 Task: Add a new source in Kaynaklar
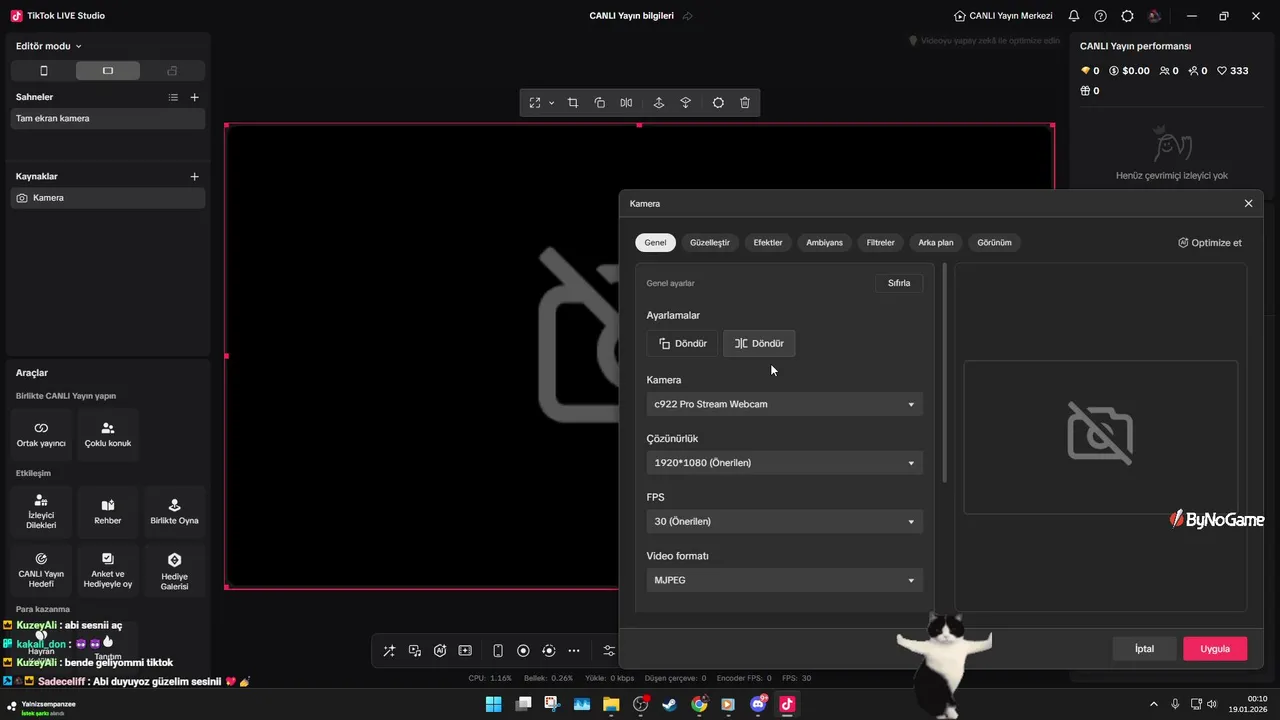[194, 176]
